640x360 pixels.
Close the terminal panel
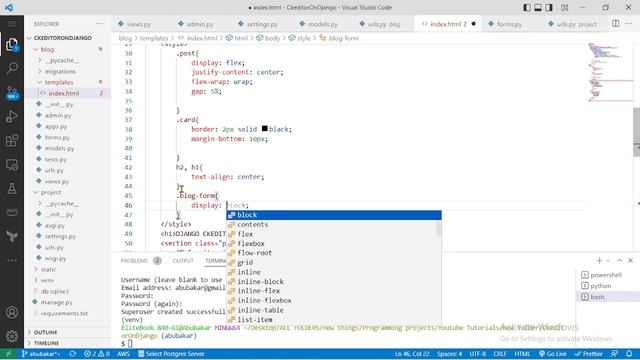pos(630,260)
